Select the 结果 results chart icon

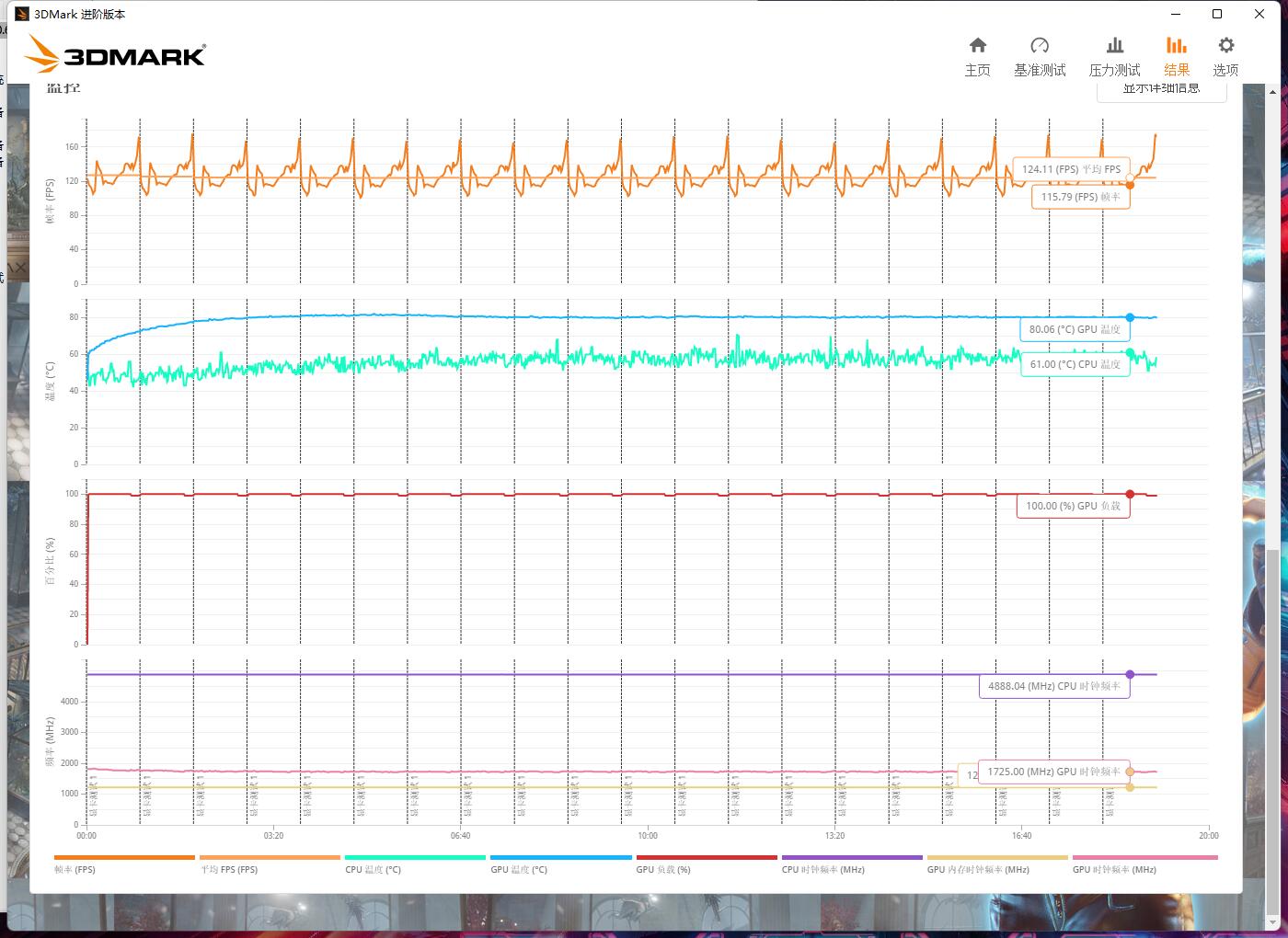click(1176, 56)
